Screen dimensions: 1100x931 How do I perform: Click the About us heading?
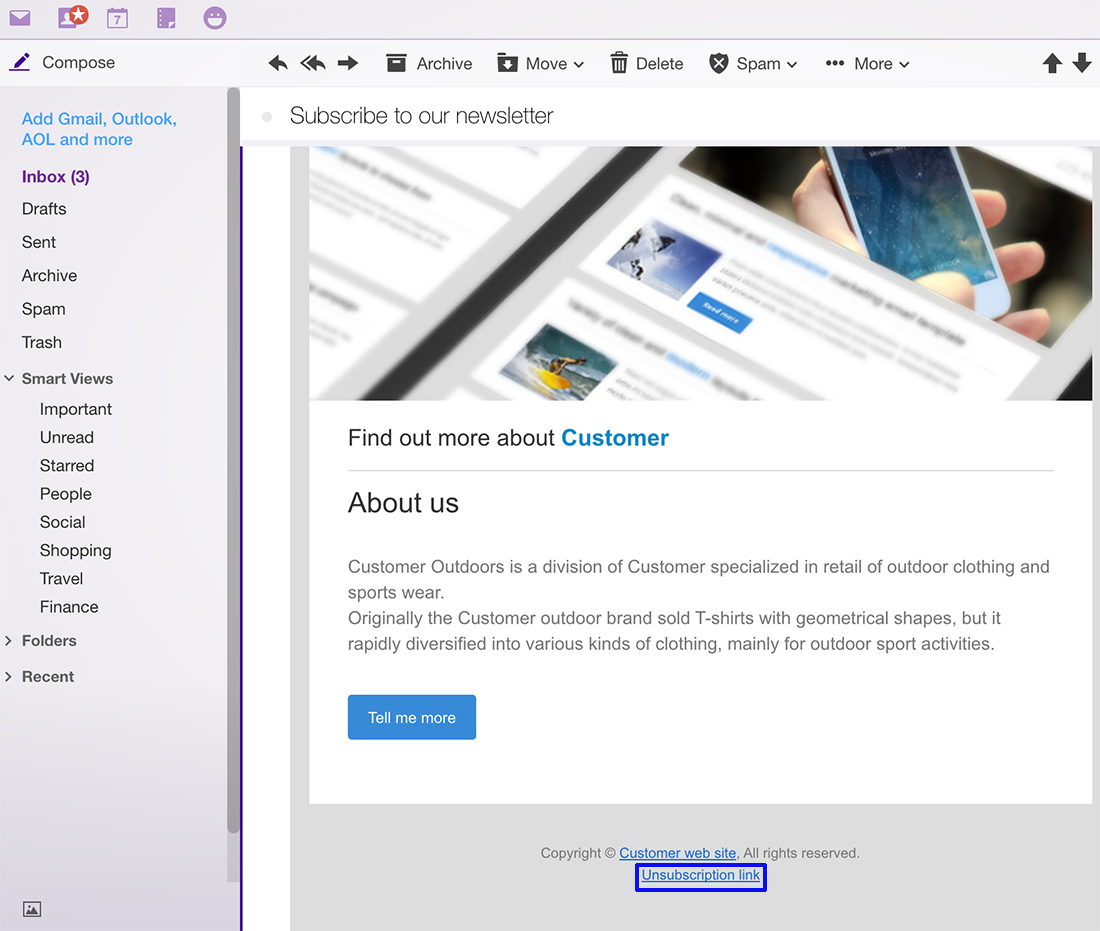click(x=403, y=503)
